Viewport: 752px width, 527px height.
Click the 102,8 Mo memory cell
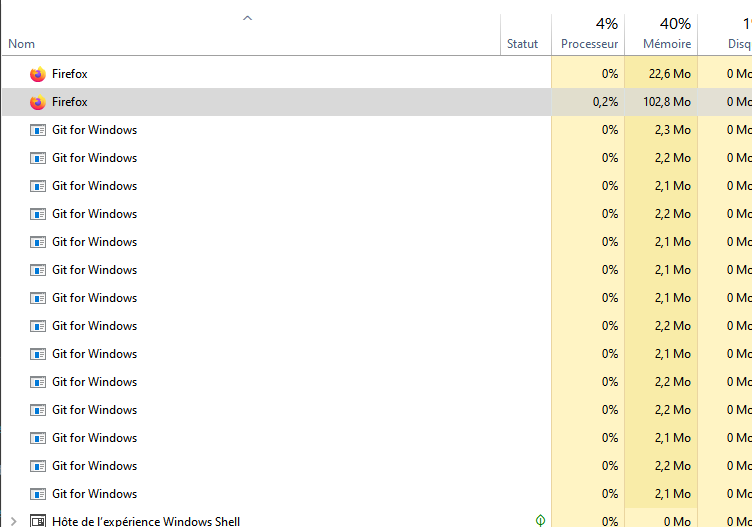point(661,102)
